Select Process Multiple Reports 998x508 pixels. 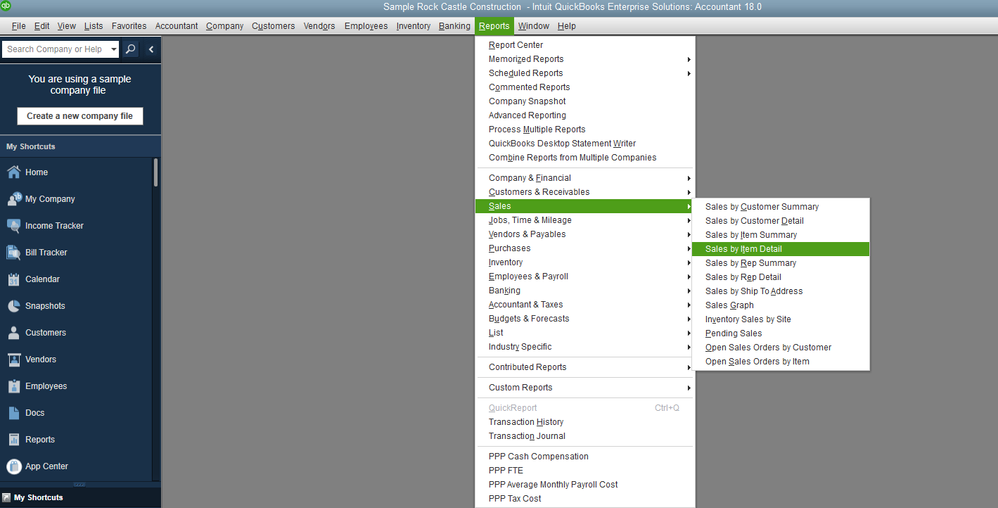[x=585, y=129]
